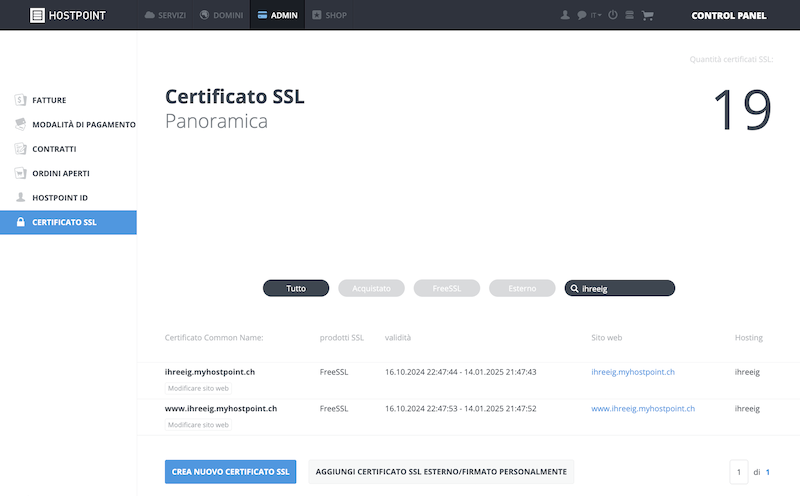Click Aggiungi certificato SSL esterno button

(x=441, y=472)
